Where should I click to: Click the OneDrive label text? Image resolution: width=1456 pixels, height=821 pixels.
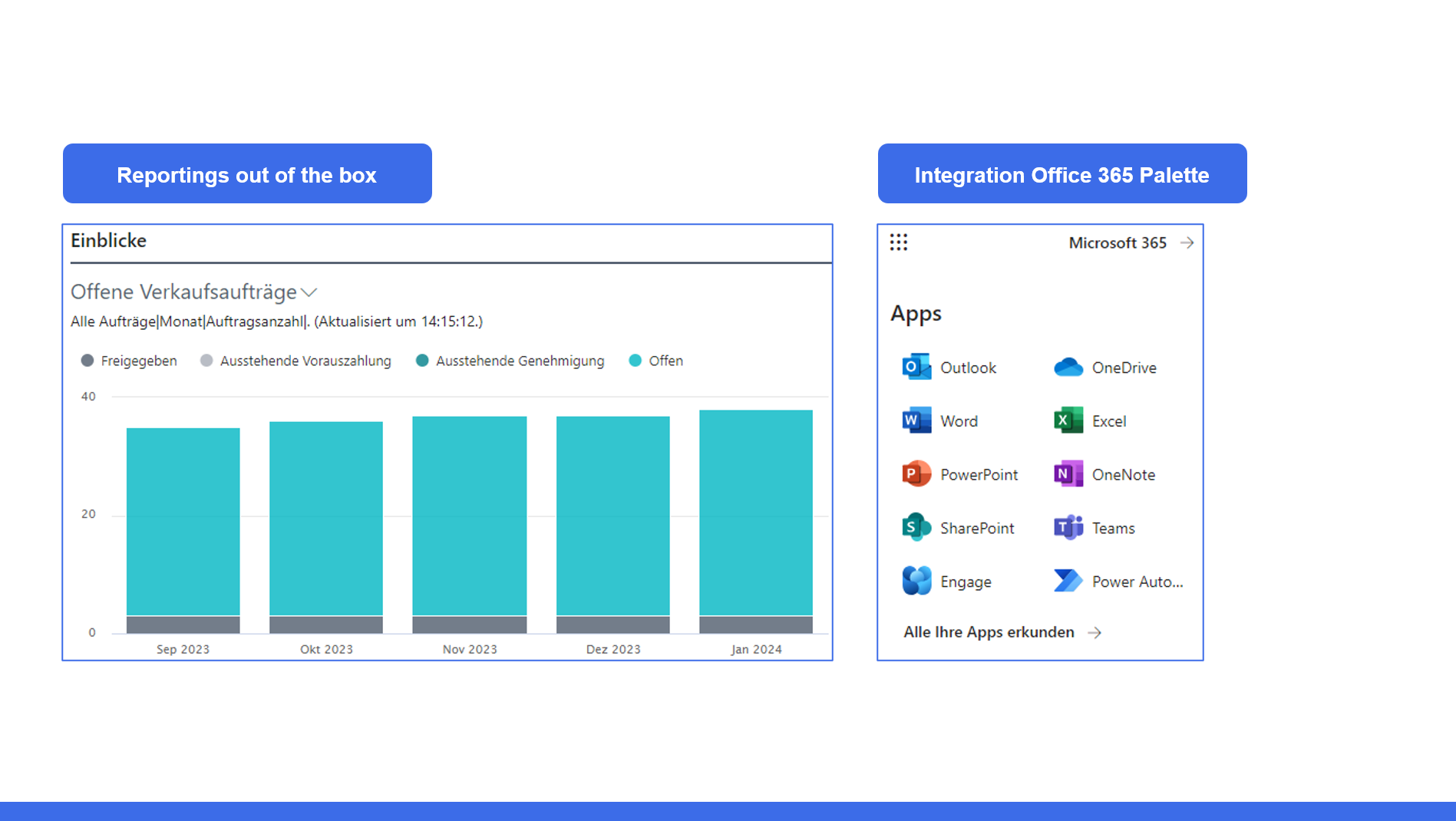pyautogui.click(x=1124, y=368)
